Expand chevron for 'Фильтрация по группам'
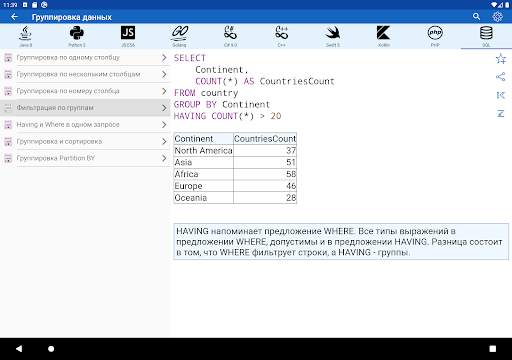 point(164,108)
